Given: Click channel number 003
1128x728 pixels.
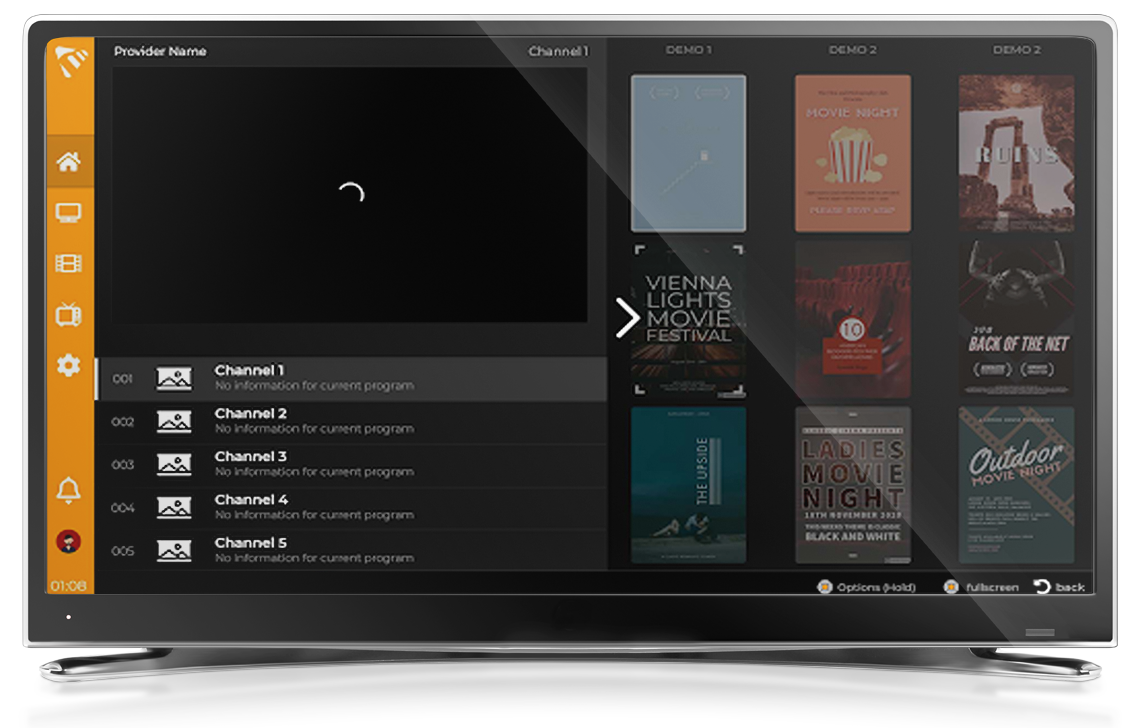Looking at the screenshot, I should pos(122,465).
